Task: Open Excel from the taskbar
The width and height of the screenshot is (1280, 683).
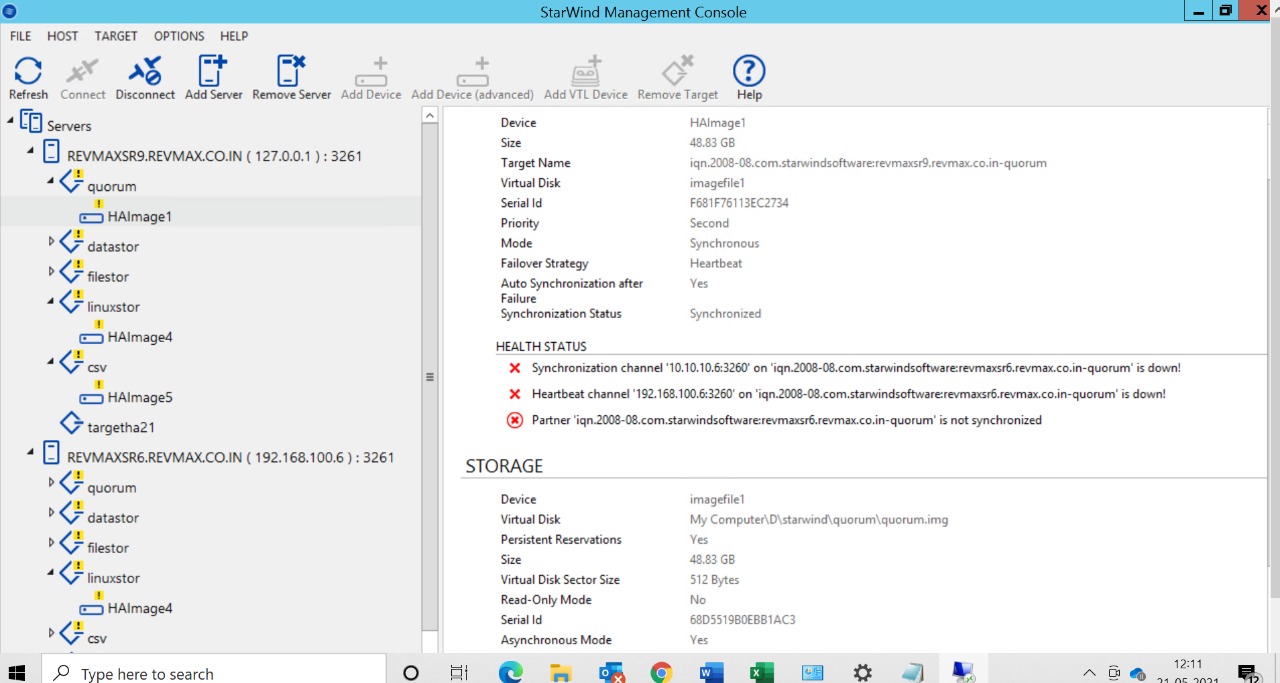Action: (x=761, y=673)
